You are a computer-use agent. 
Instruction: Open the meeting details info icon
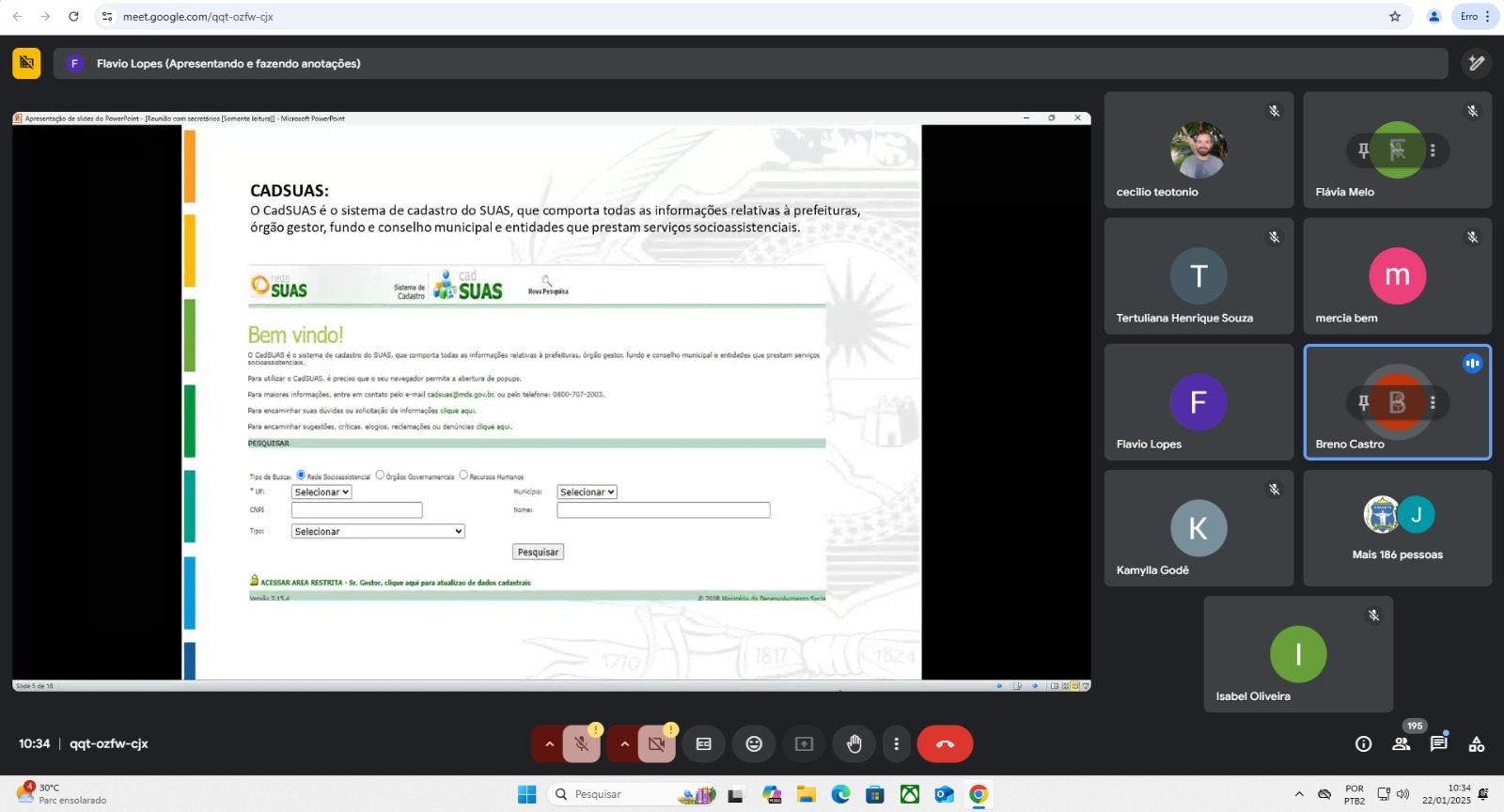[x=1363, y=744]
